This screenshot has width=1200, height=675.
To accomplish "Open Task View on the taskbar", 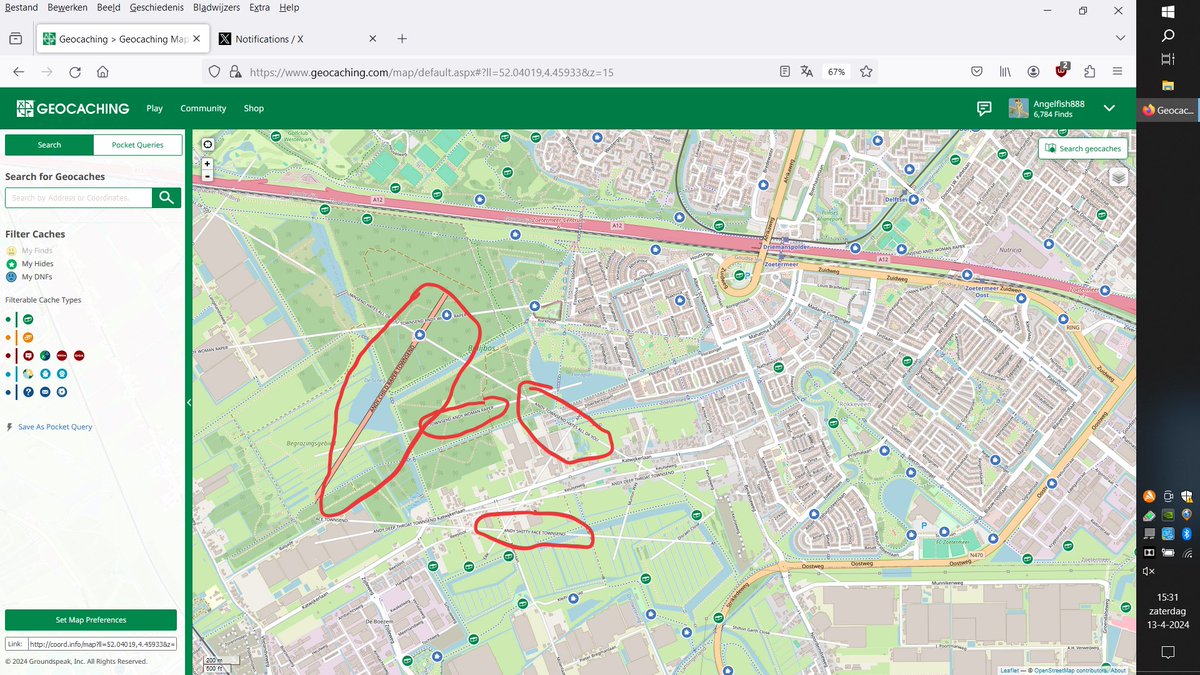I will [x=1168, y=60].
